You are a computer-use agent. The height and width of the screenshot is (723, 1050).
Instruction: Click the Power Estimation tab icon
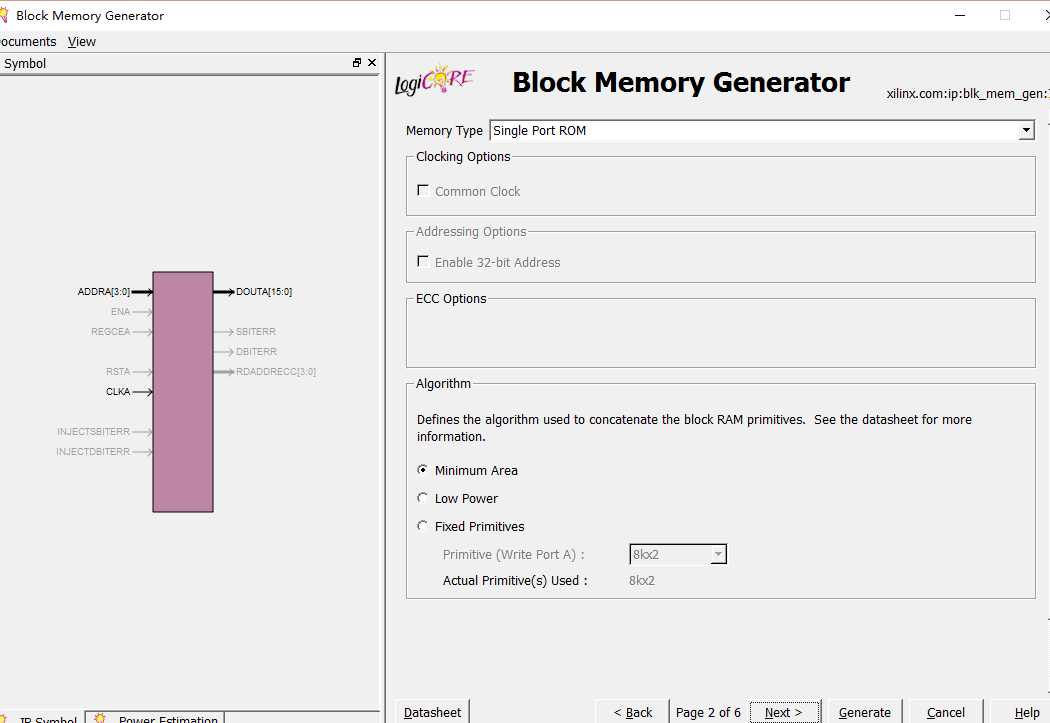click(x=100, y=718)
